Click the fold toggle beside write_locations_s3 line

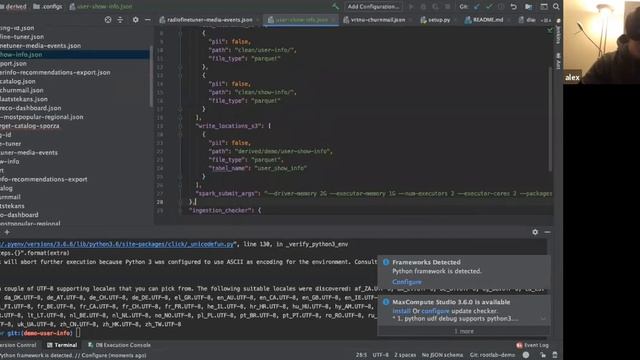(x=180, y=126)
